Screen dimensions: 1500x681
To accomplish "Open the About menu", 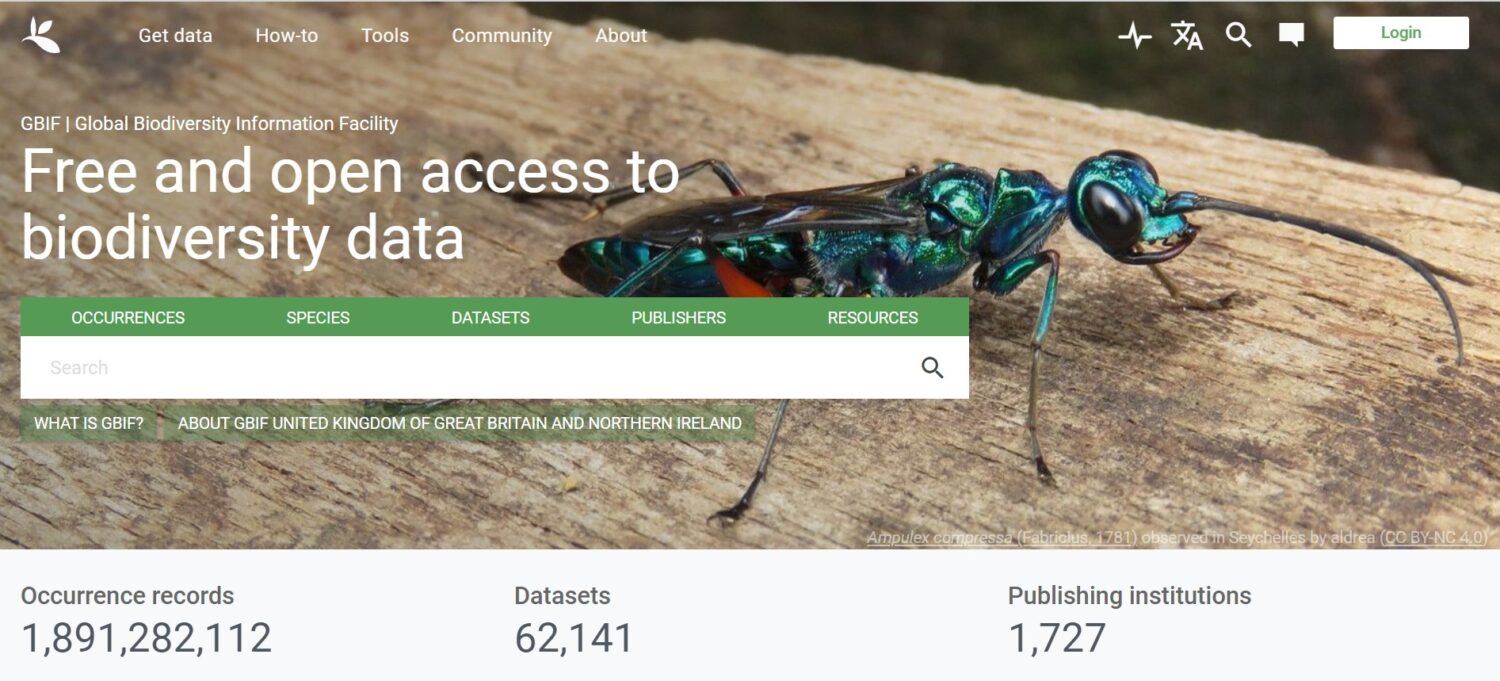I will (621, 35).
